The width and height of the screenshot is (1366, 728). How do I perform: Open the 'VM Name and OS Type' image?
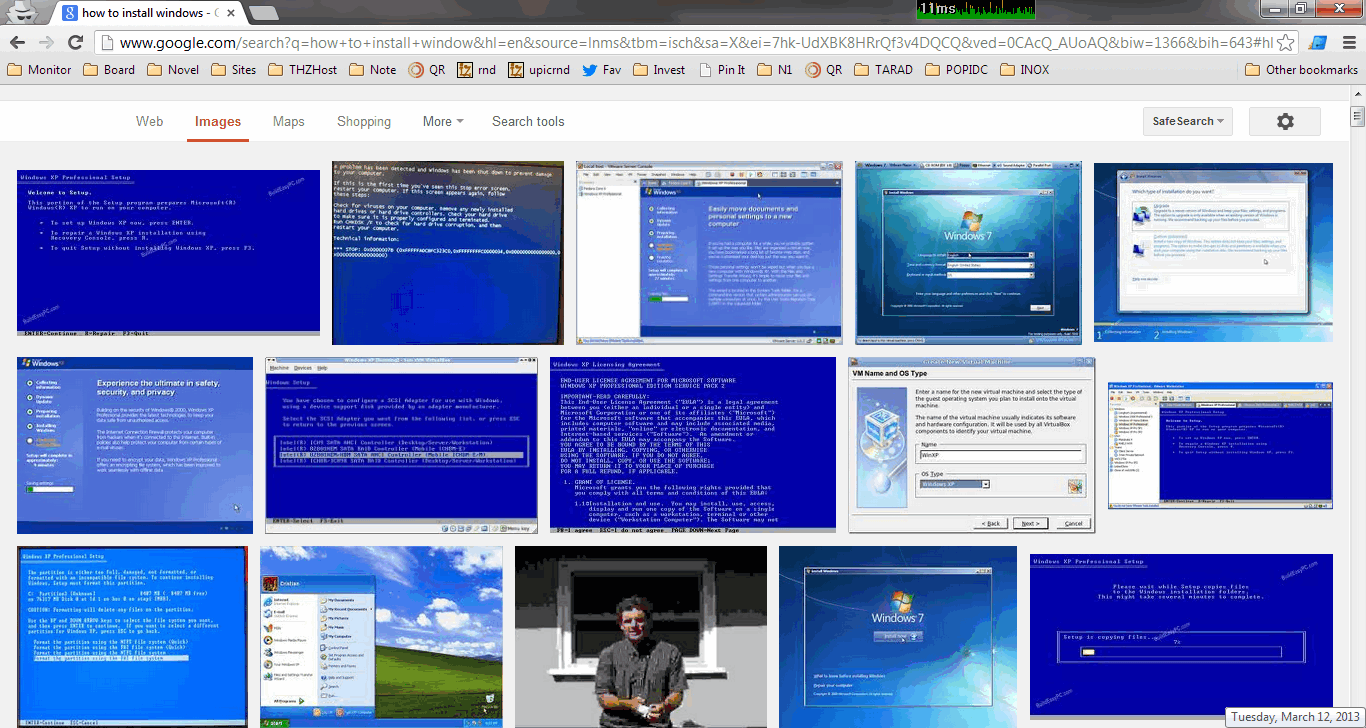(x=972, y=445)
